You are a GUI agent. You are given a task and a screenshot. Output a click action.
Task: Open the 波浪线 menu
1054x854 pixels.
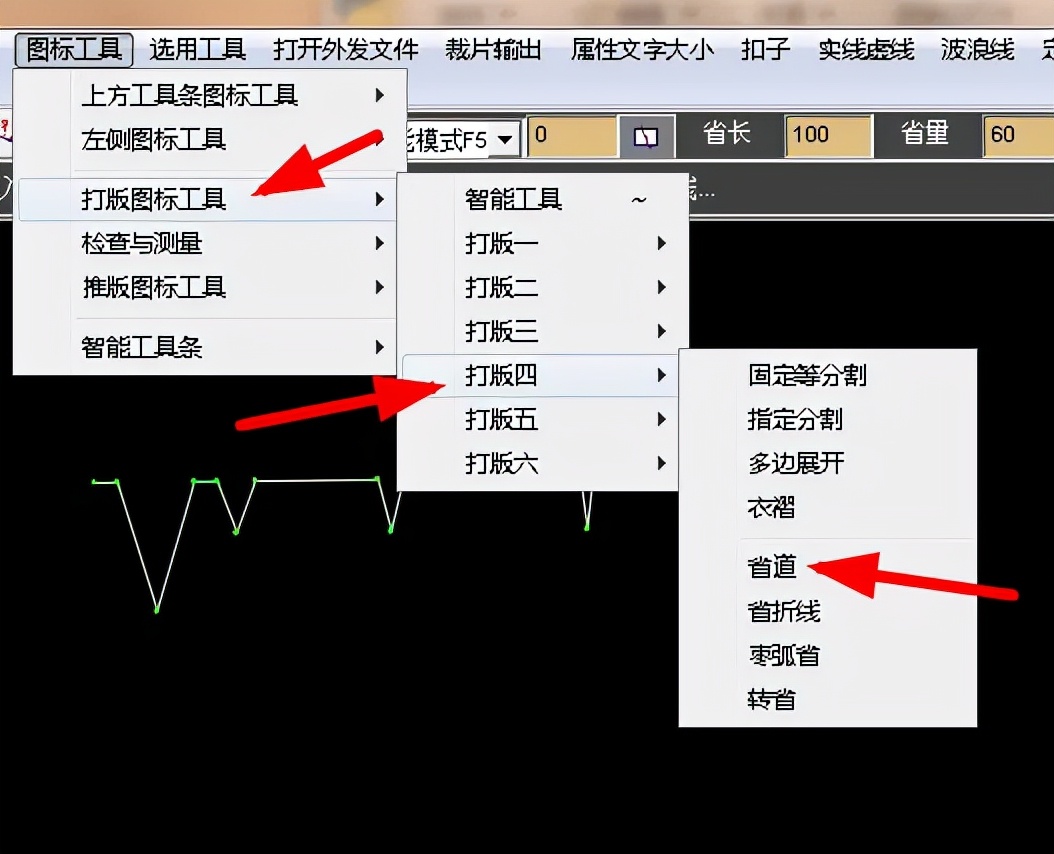coord(976,47)
